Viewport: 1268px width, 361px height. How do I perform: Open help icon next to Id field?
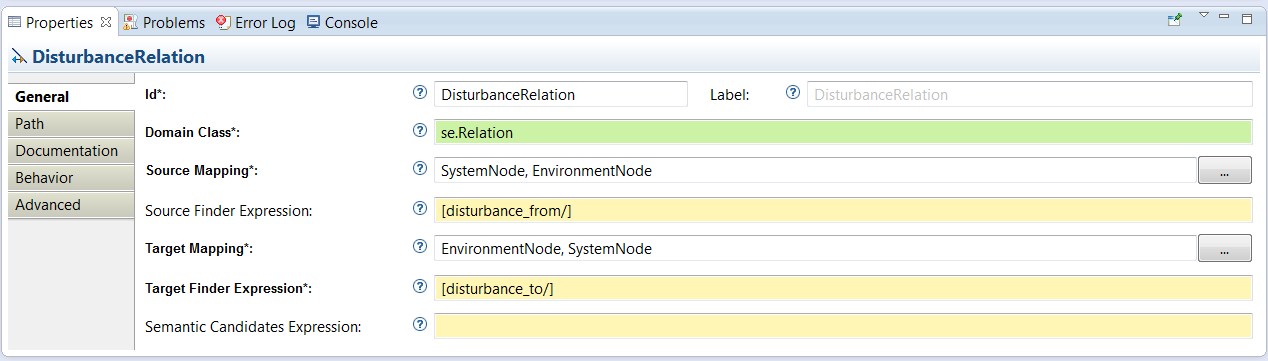click(420, 93)
